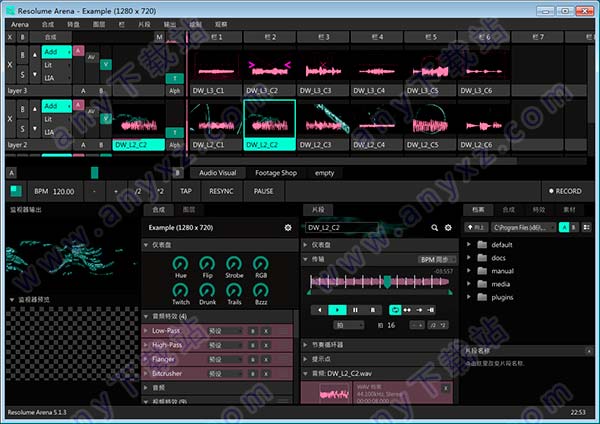Viewport: 600px width, 424px height.
Task: Open Low-Pass preset dropdown
Action: click(225, 331)
